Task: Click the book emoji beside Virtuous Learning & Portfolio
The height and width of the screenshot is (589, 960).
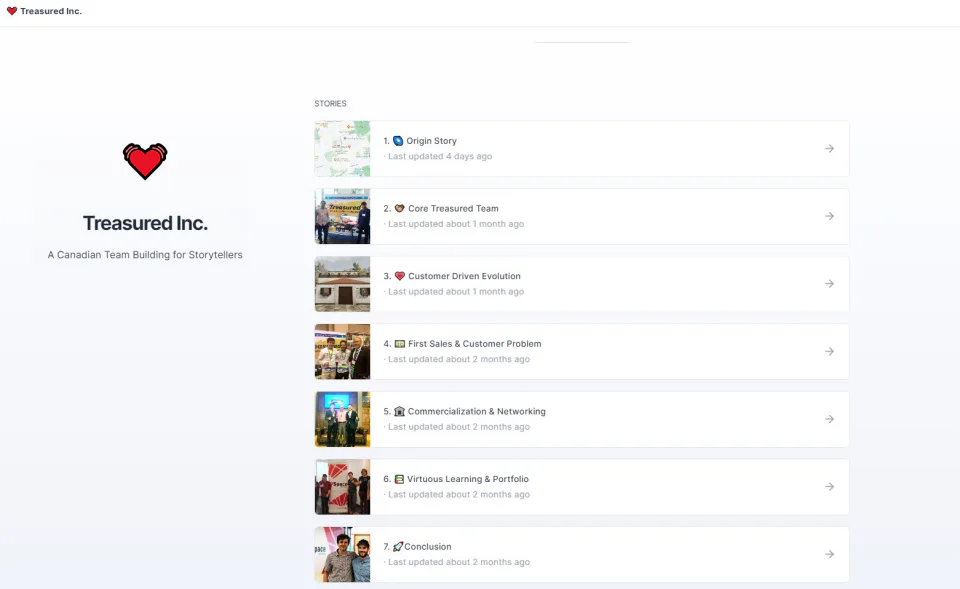Action: [399, 479]
